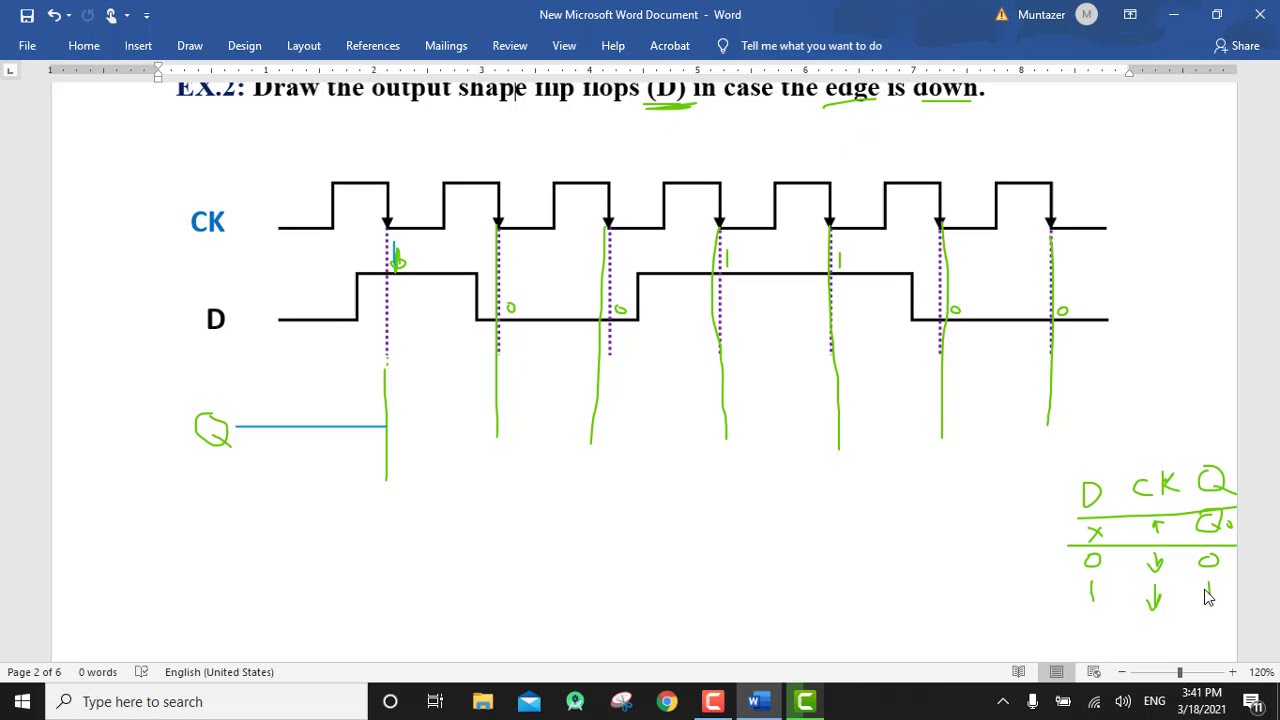Click the zoom out minus button

coord(1122,672)
